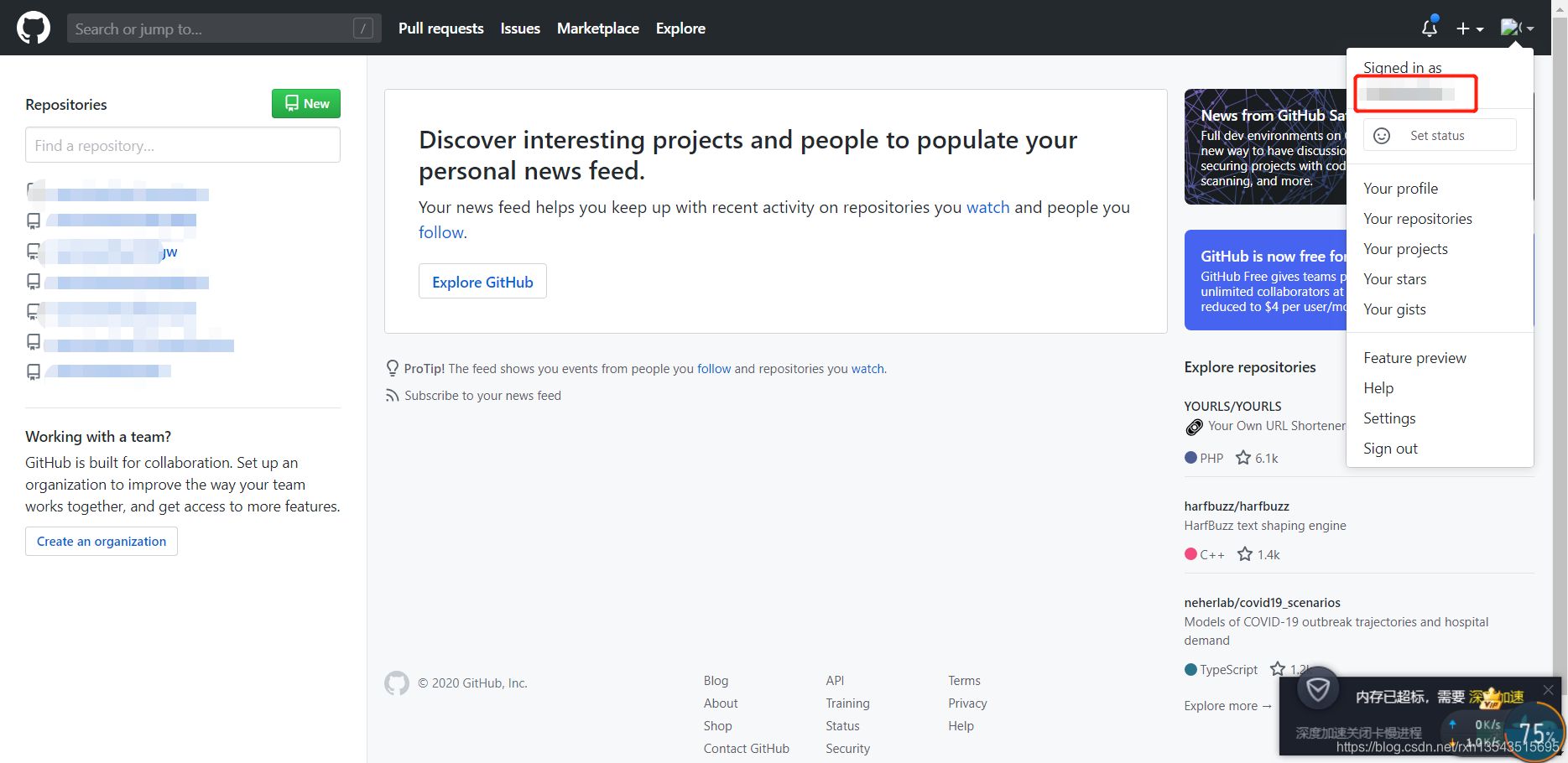Focus the Search or jump to field

click(x=224, y=29)
